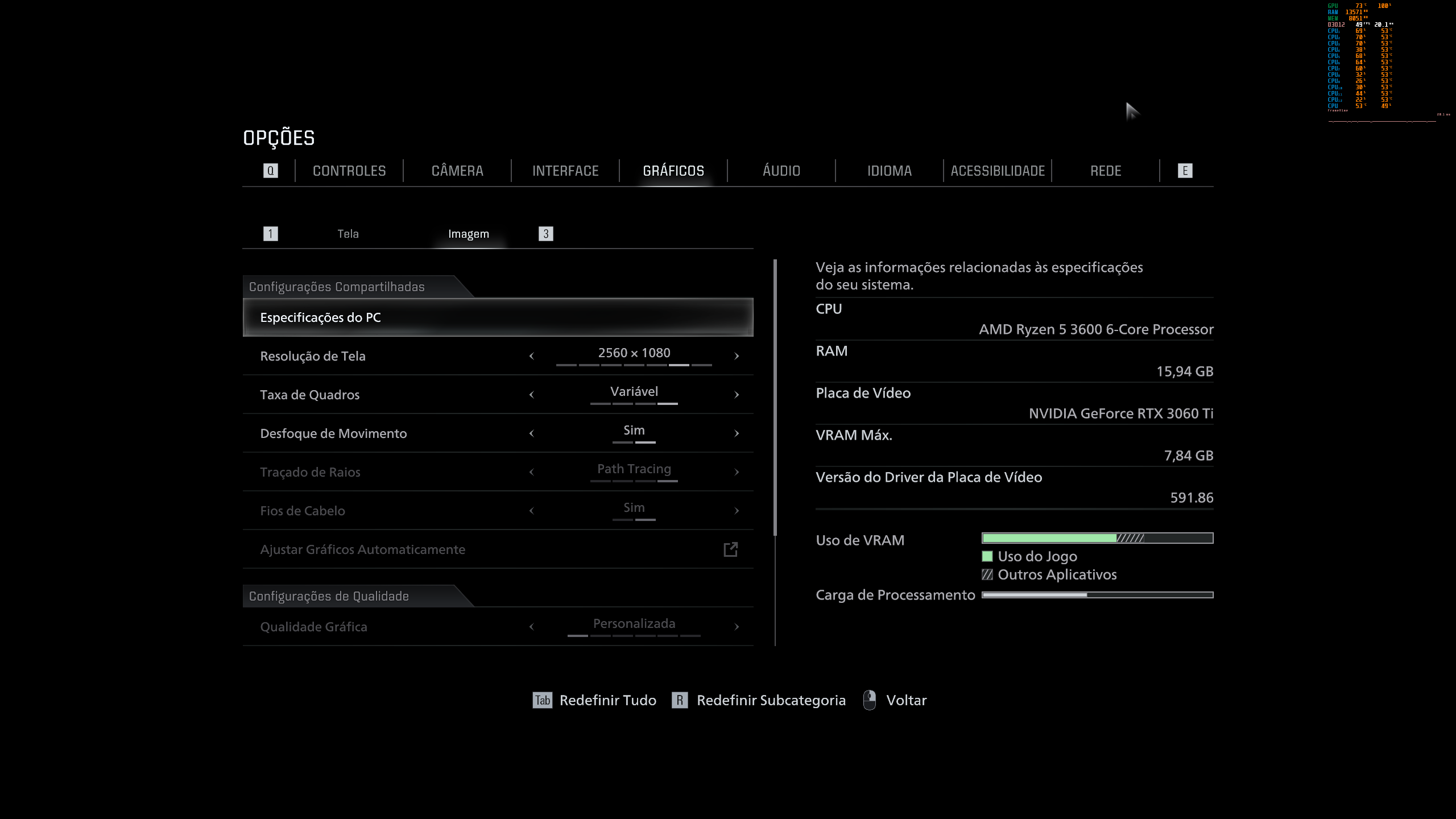Click the mouse icon beside Voltar
This screenshot has height=819, width=1456.
pyautogui.click(x=869, y=700)
